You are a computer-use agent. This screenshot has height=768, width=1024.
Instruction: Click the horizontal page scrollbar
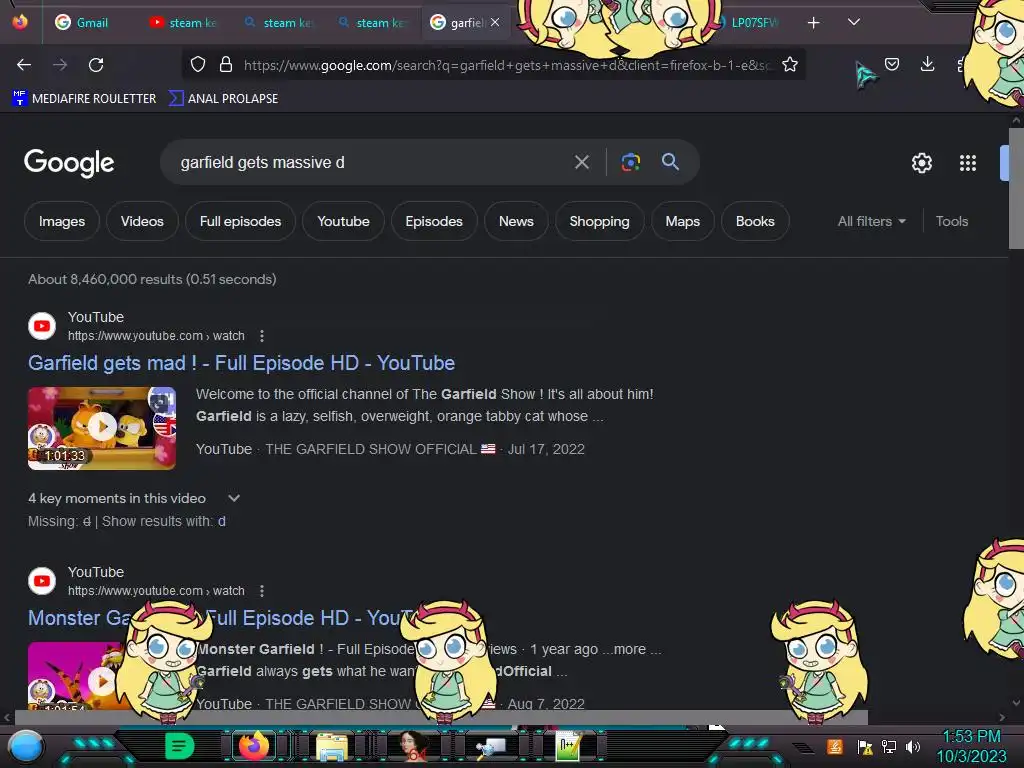tap(441, 717)
